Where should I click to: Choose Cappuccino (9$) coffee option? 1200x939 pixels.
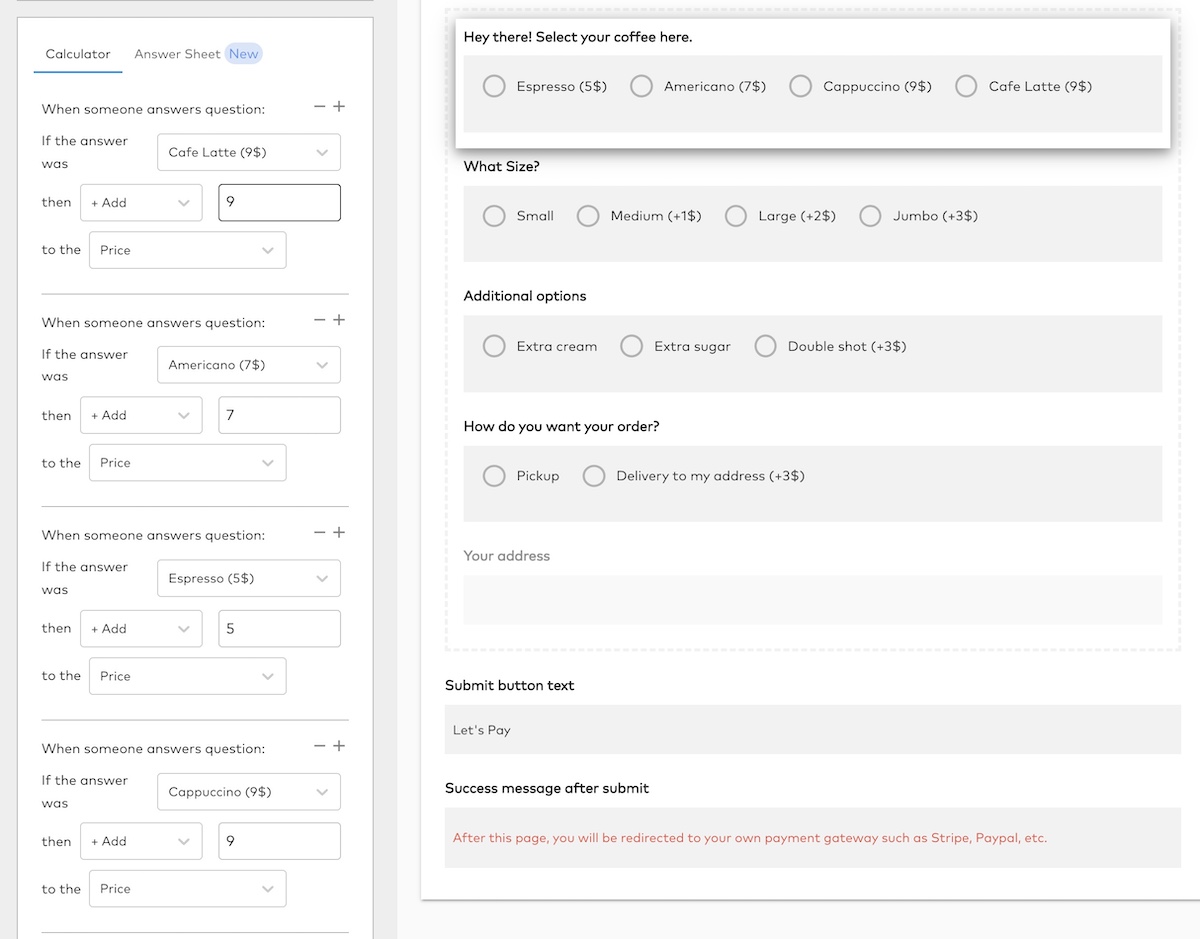800,86
